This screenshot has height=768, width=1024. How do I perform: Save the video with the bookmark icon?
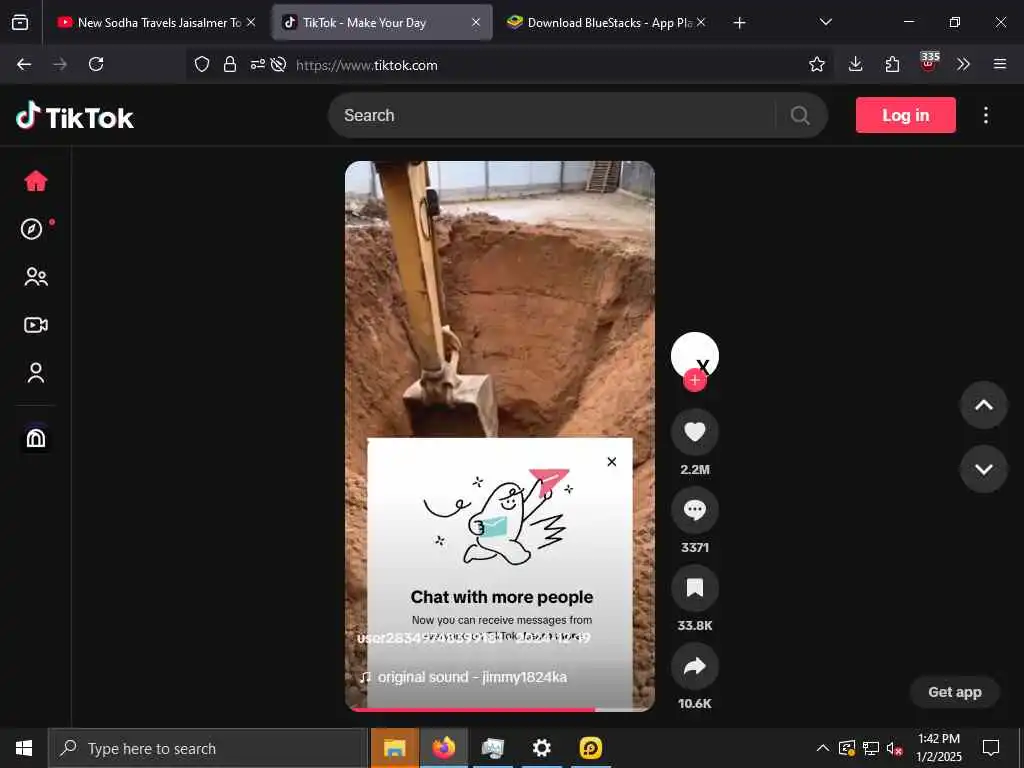[x=695, y=588]
